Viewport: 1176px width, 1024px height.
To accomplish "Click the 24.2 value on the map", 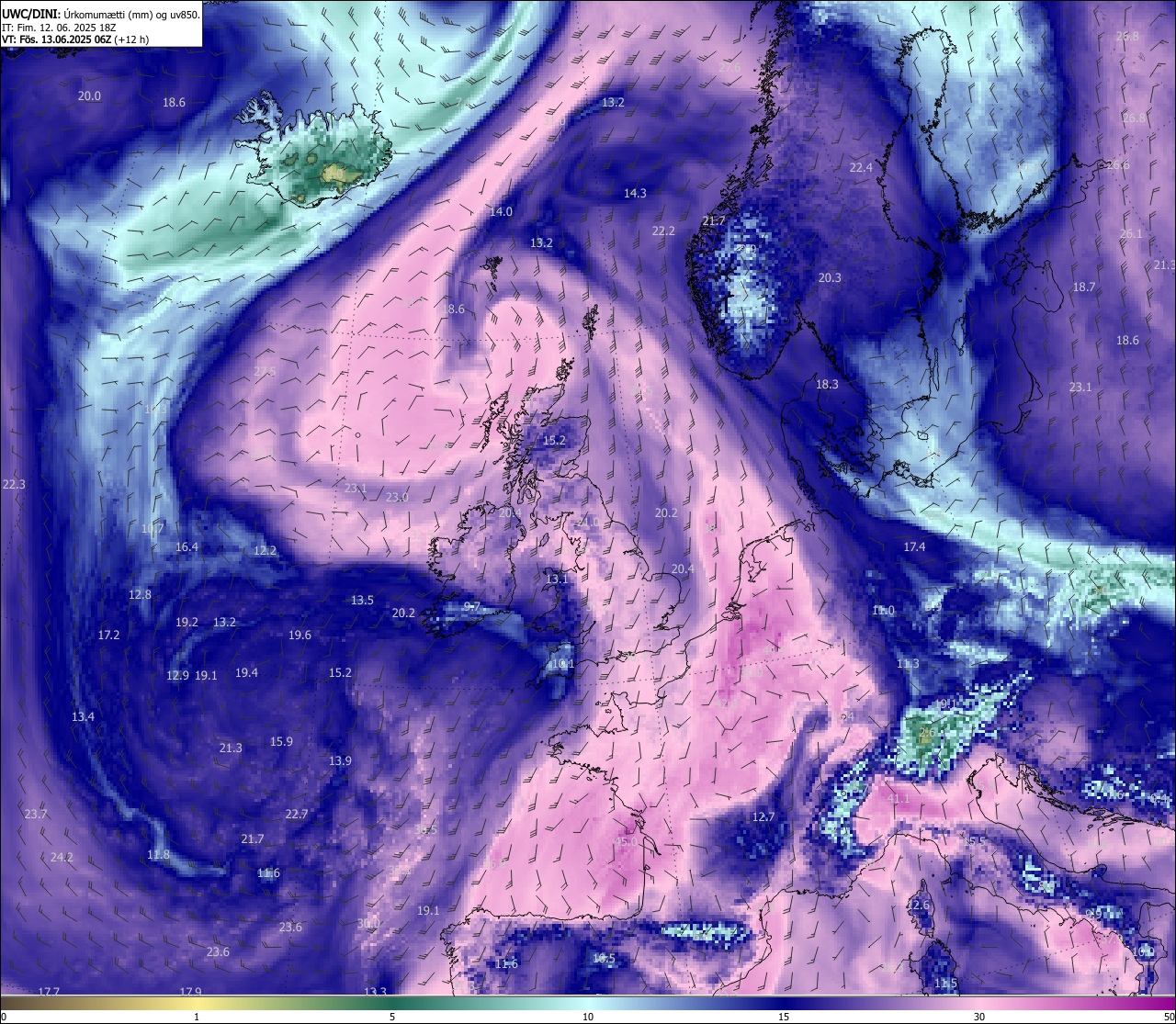I will pyautogui.click(x=62, y=858).
